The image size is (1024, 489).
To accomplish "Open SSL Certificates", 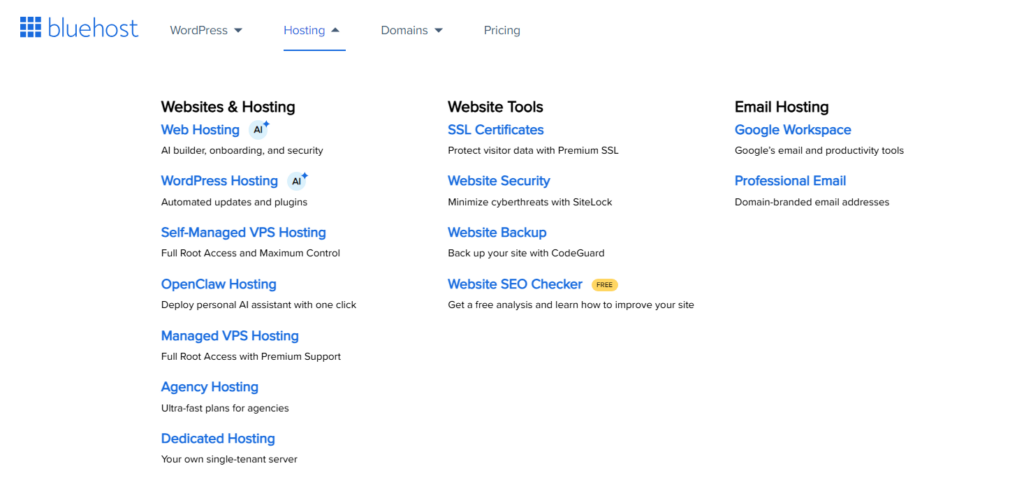I will coord(496,130).
